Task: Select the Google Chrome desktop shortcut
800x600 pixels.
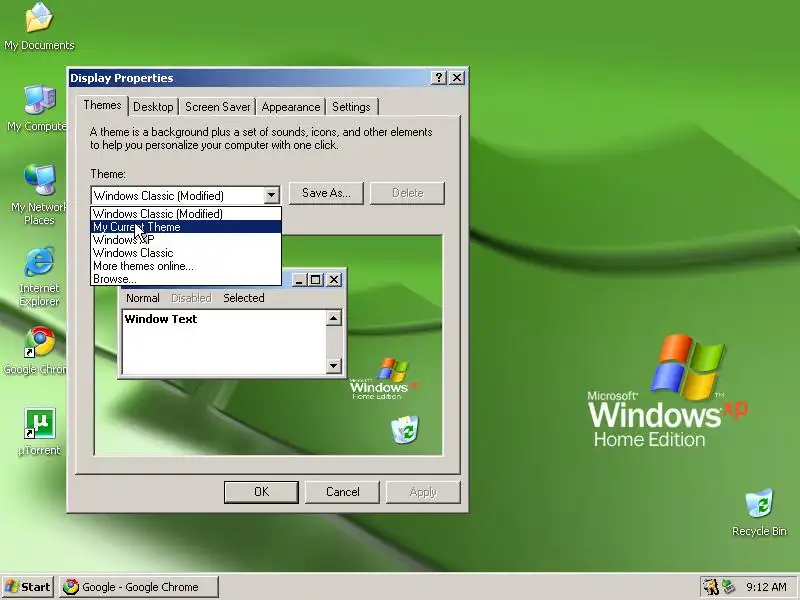Action: click(36, 351)
